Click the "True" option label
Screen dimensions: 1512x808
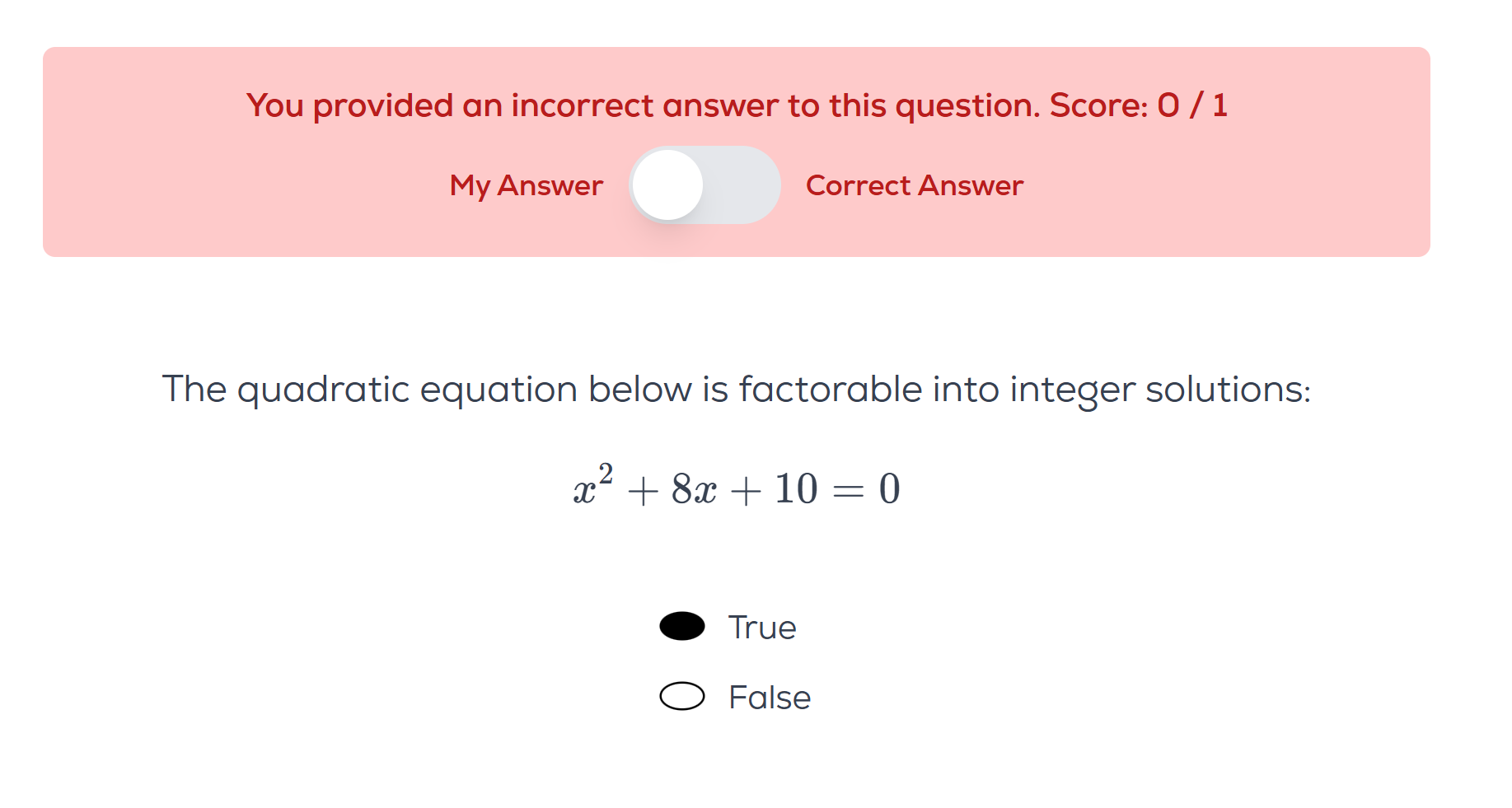[762, 628]
